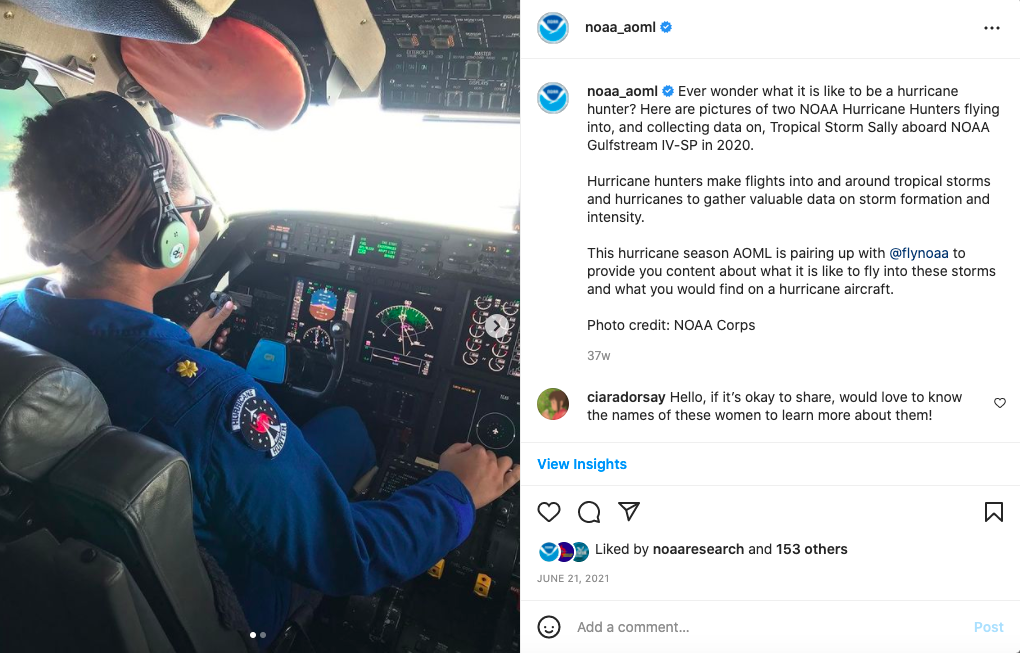Save the post with the bookmark icon
This screenshot has width=1020, height=653.
click(993, 512)
